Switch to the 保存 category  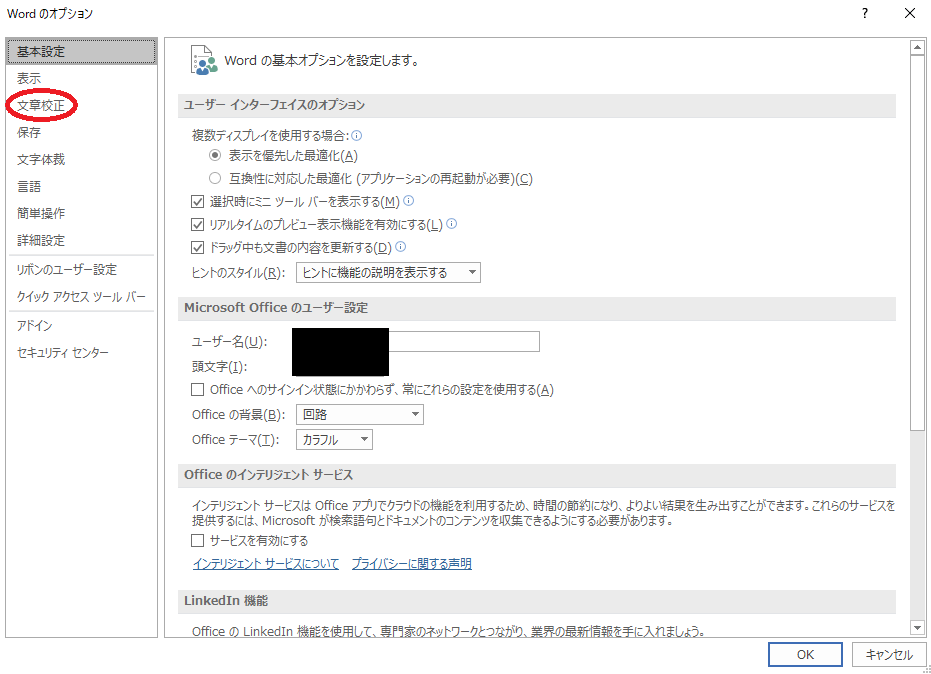coord(81,132)
